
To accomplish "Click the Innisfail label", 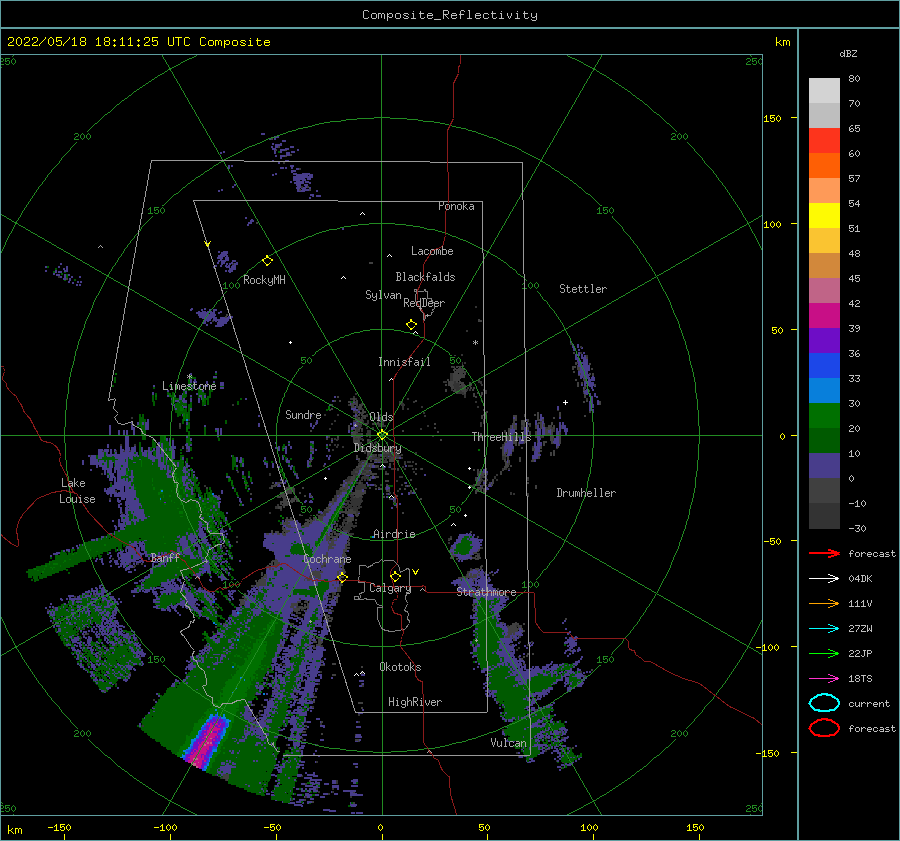I will (x=404, y=362).
